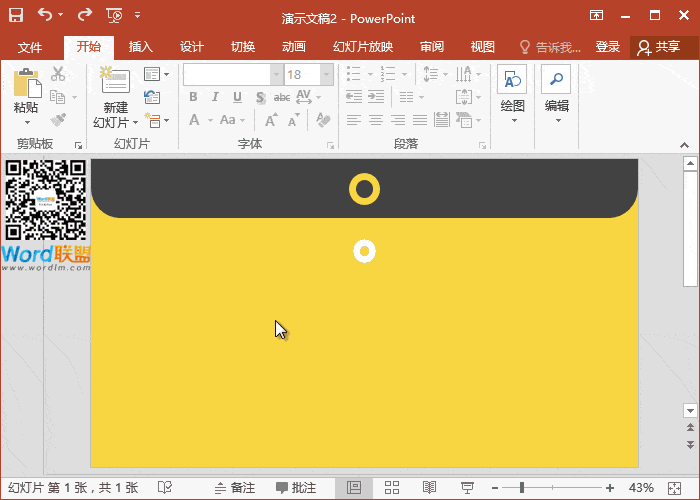Viewport: 700px width, 500px height.
Task: Click the zoom slider handle
Action: [x=521, y=487]
